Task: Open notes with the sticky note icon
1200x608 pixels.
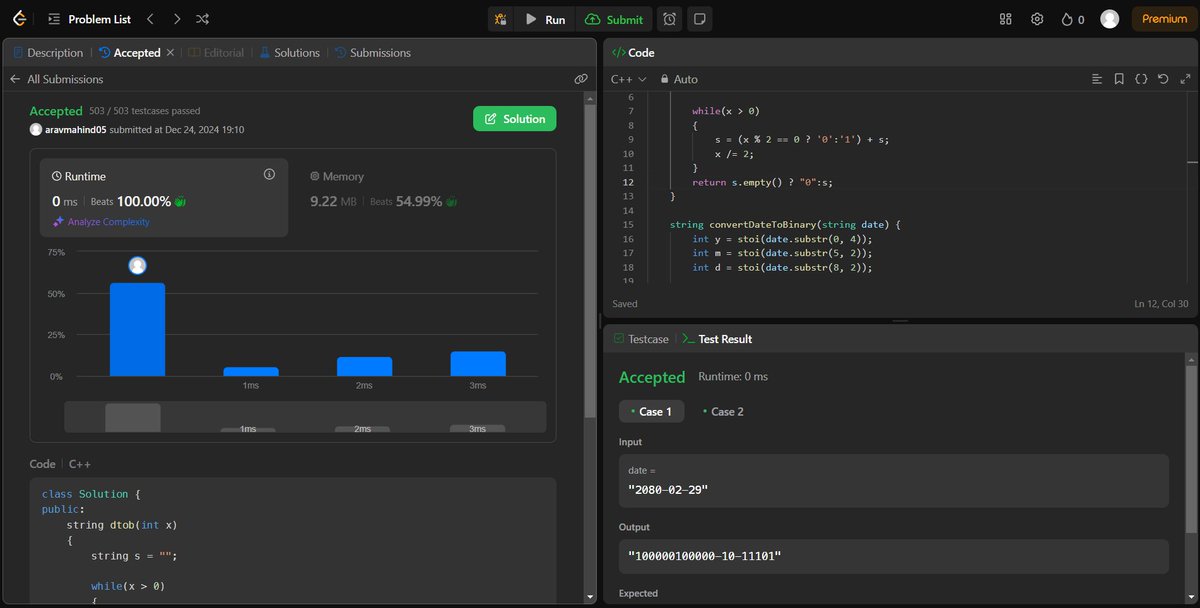Action: click(699, 18)
